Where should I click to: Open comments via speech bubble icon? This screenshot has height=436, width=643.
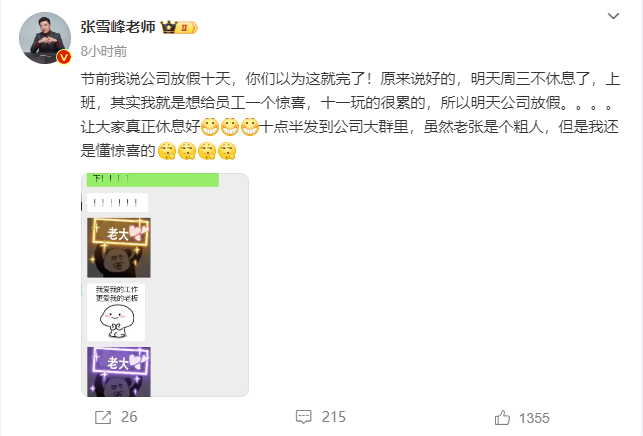[303, 417]
